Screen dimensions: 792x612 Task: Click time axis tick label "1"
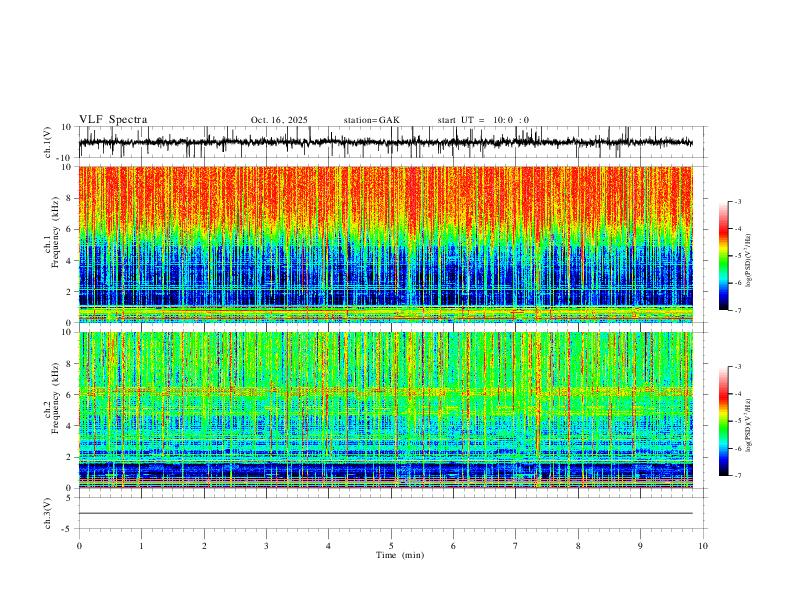pyautogui.click(x=141, y=546)
